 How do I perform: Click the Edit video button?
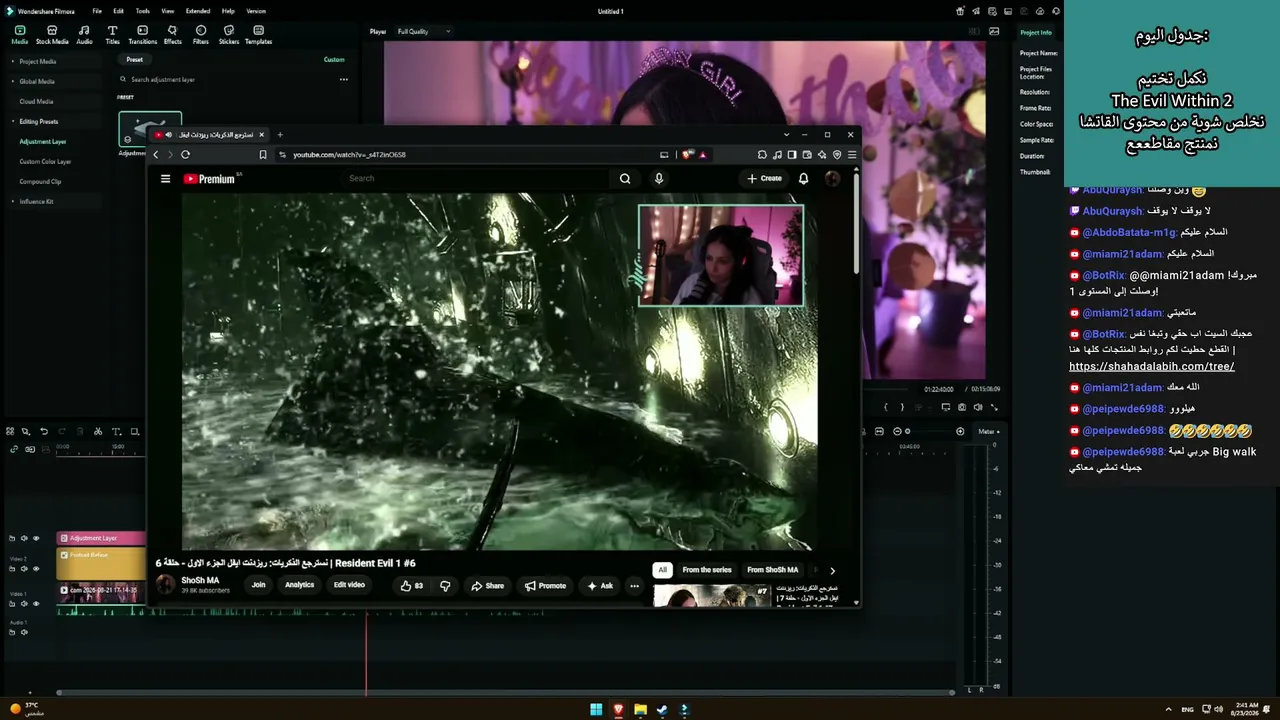[349, 585]
